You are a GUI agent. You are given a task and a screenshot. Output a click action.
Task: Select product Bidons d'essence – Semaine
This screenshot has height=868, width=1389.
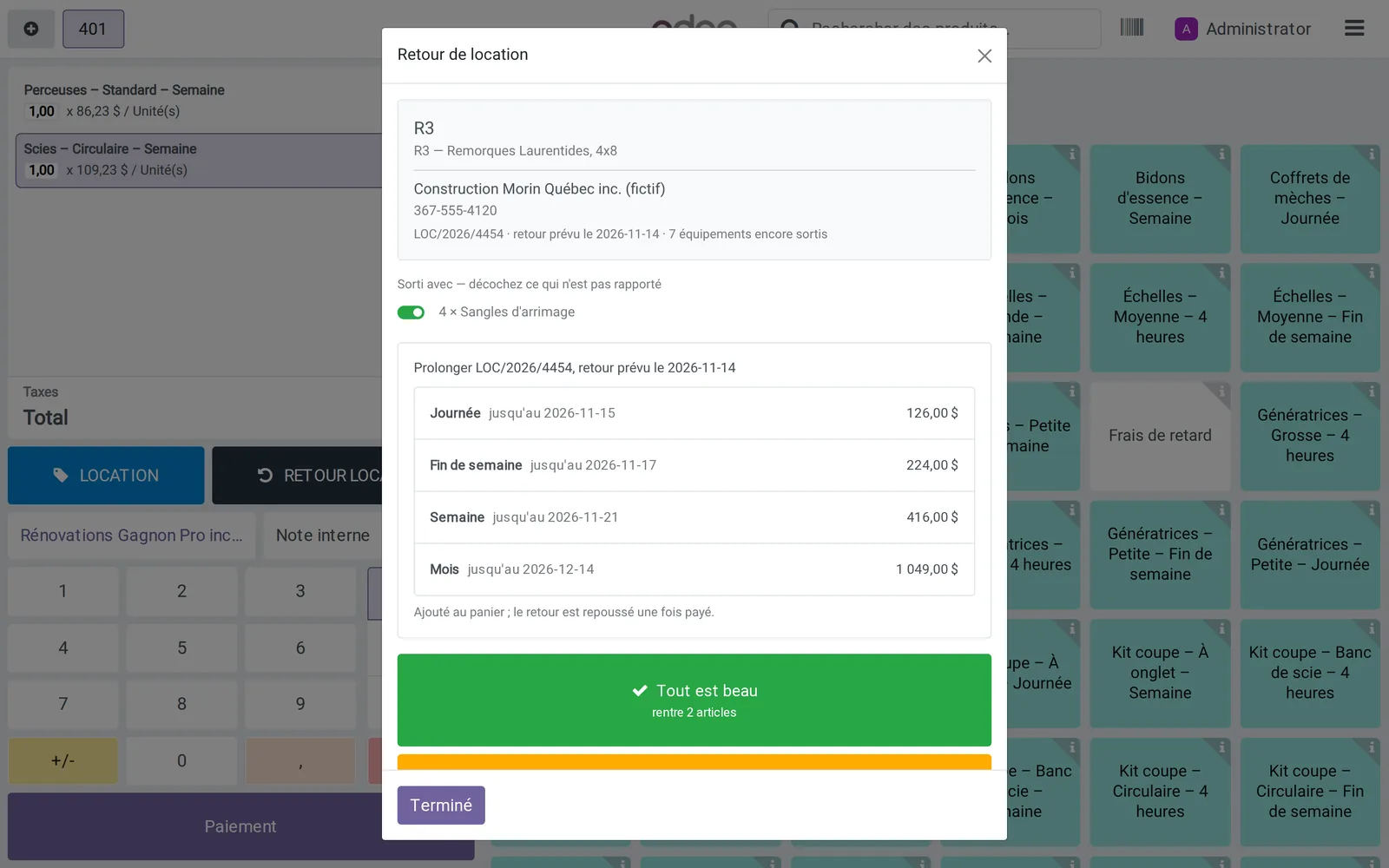click(x=1160, y=199)
